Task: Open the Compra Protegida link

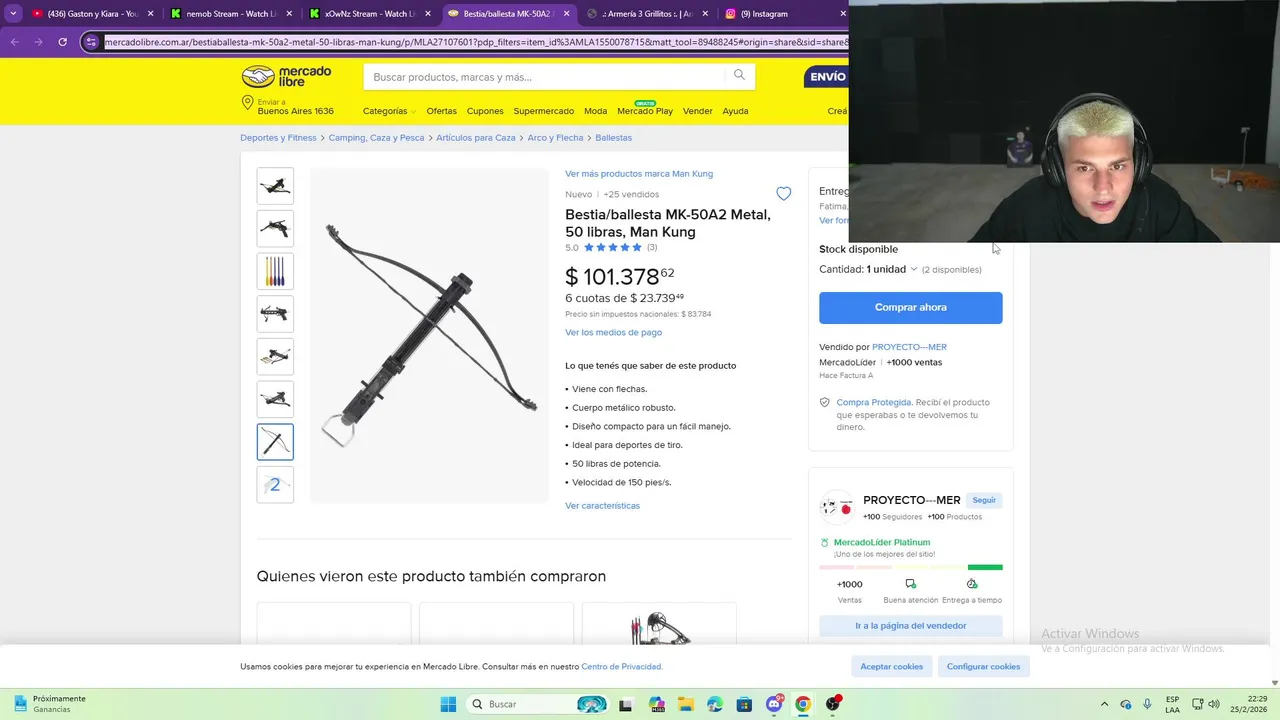Action: point(874,402)
